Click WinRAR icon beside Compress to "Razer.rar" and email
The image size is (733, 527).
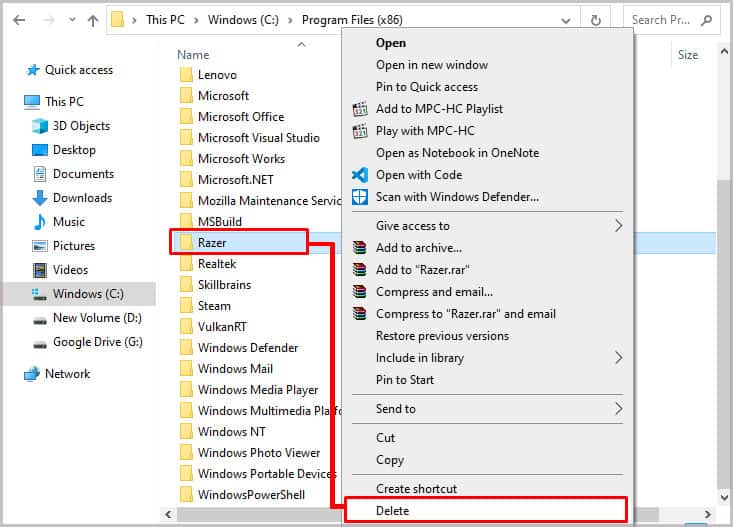(359, 314)
